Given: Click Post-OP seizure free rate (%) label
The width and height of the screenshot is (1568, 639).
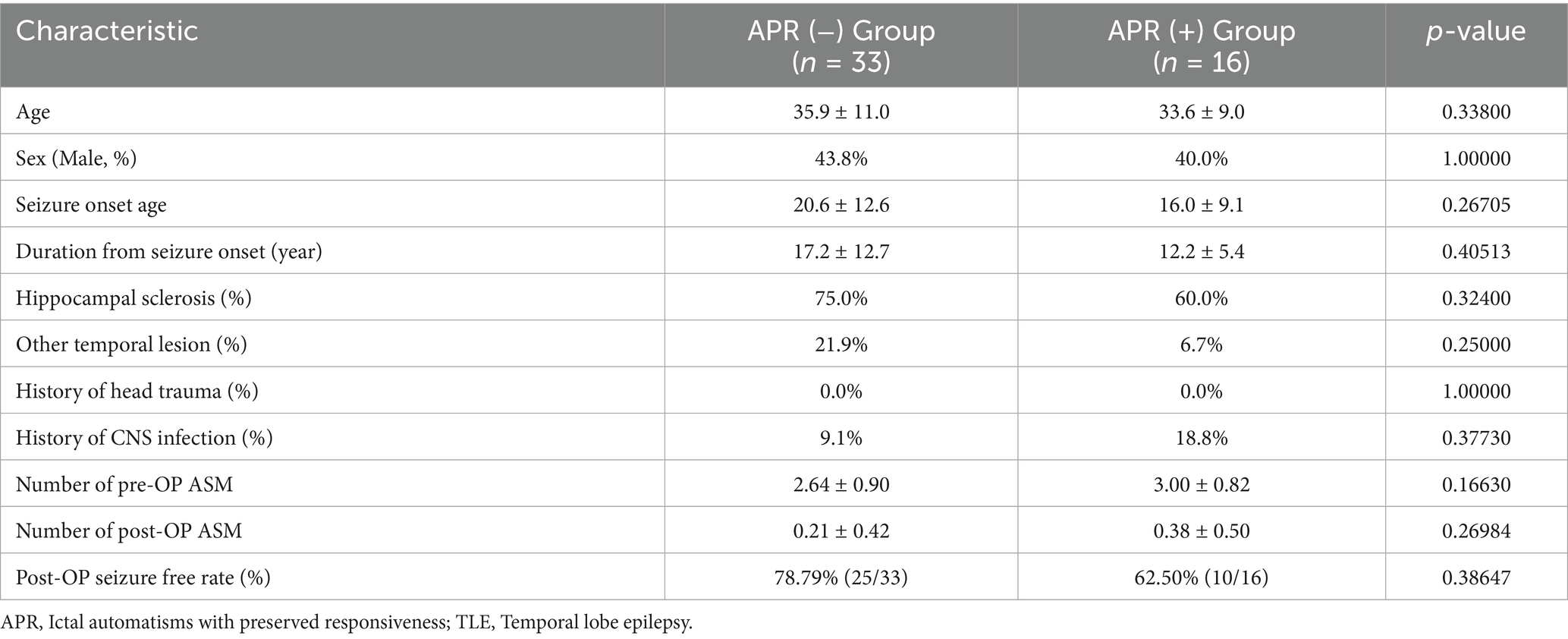Looking at the screenshot, I should pos(143,578).
